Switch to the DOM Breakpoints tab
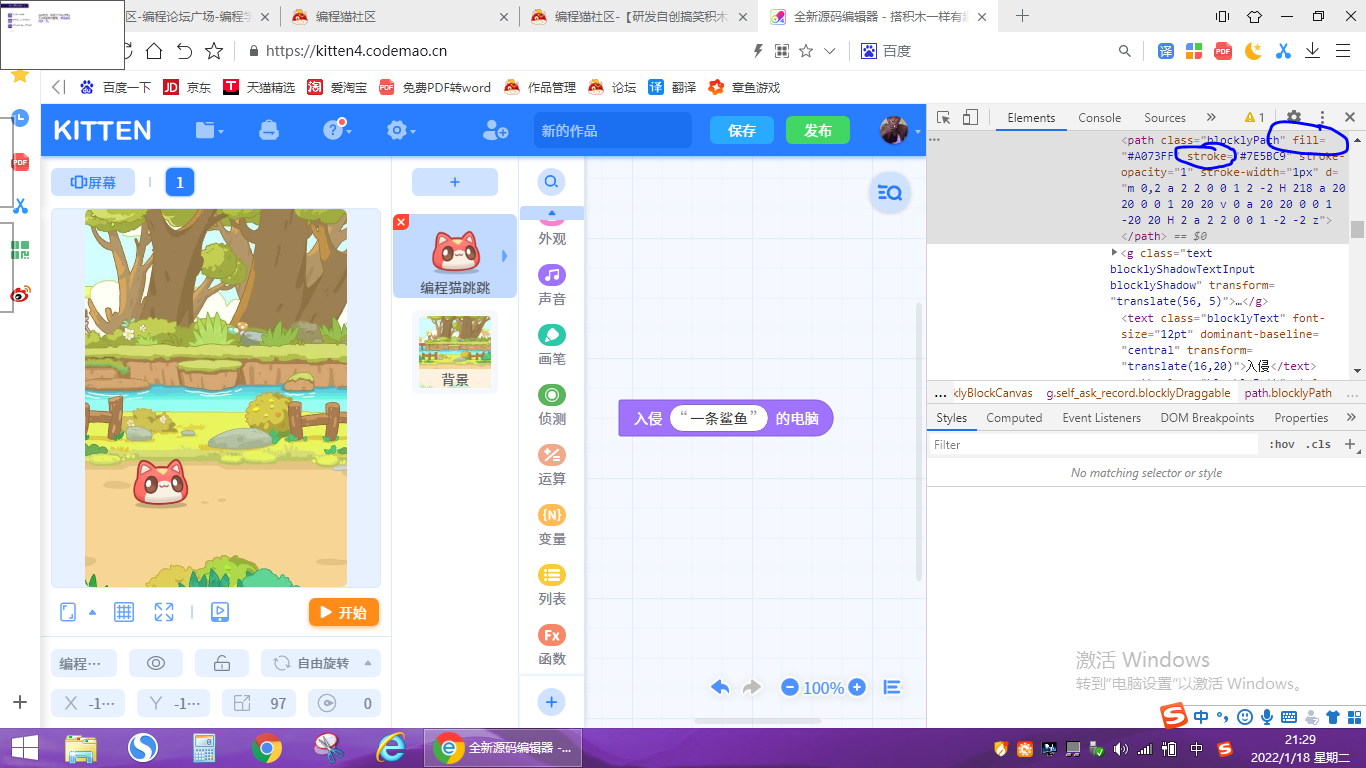The image size is (1366, 768). click(x=1207, y=418)
